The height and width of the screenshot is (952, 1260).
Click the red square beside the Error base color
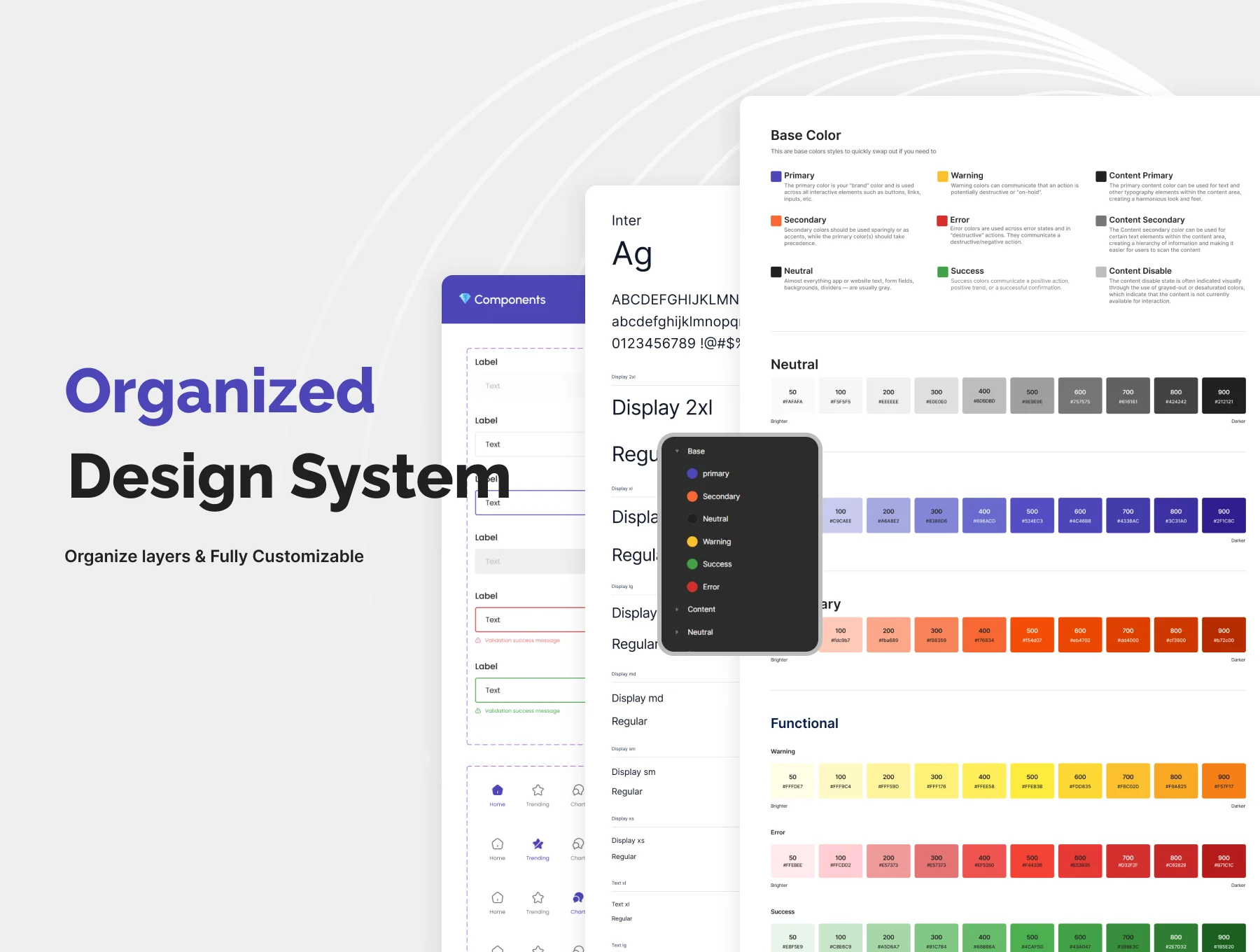point(942,220)
